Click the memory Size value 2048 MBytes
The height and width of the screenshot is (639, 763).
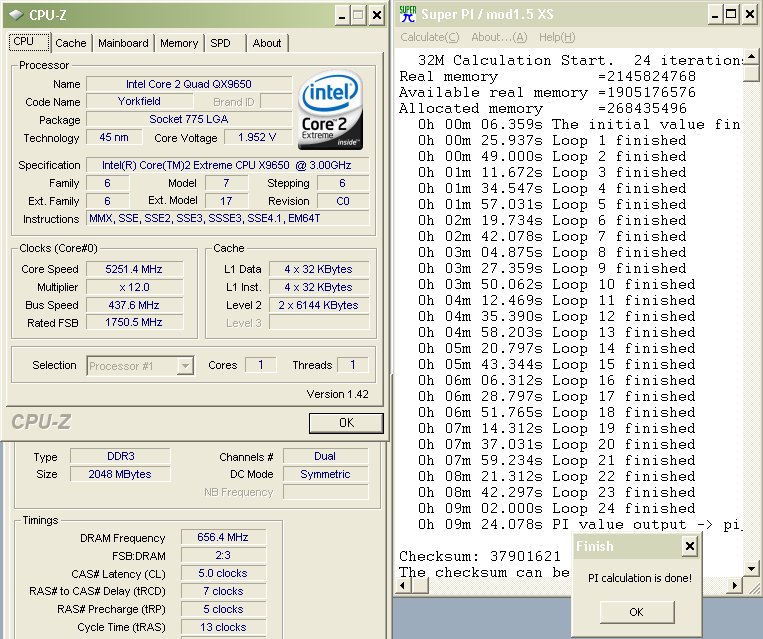[120, 474]
